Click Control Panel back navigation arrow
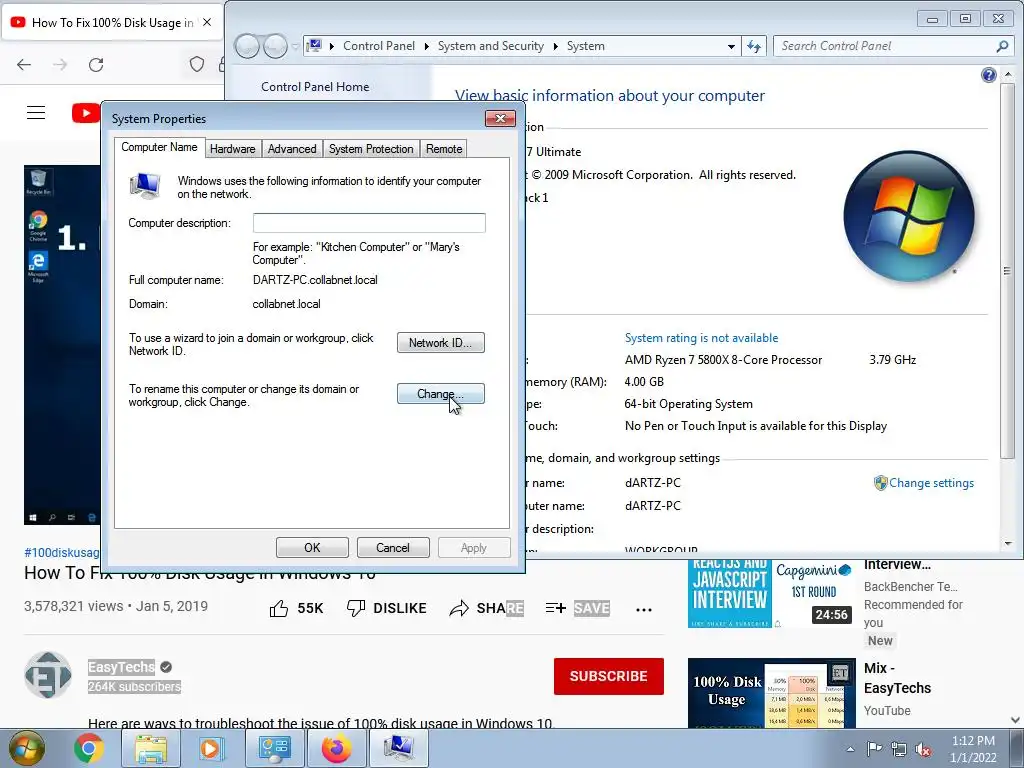The image size is (1024, 768). click(x=248, y=46)
